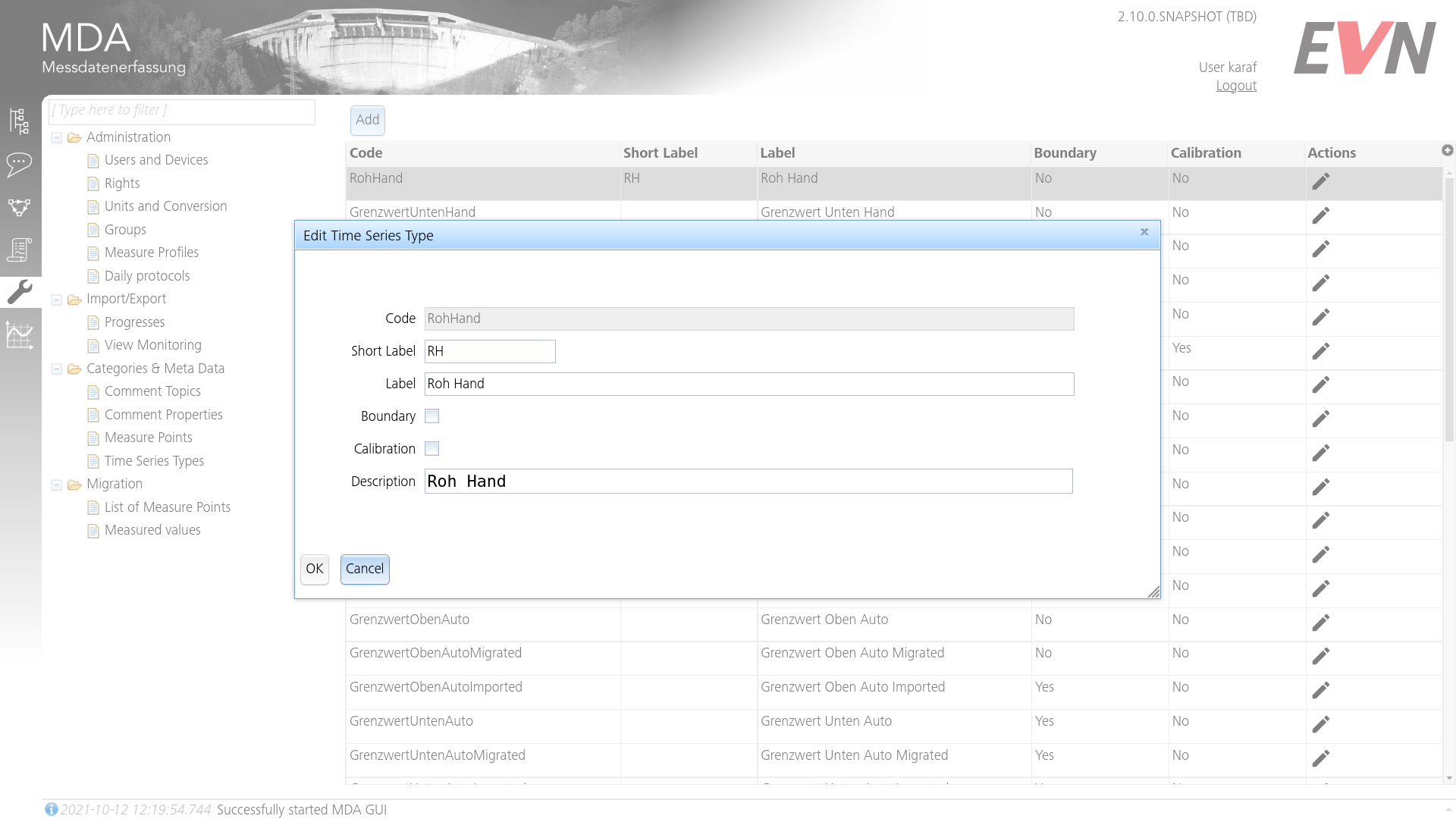
Task: Expand the Migration tree section
Action: click(57, 484)
